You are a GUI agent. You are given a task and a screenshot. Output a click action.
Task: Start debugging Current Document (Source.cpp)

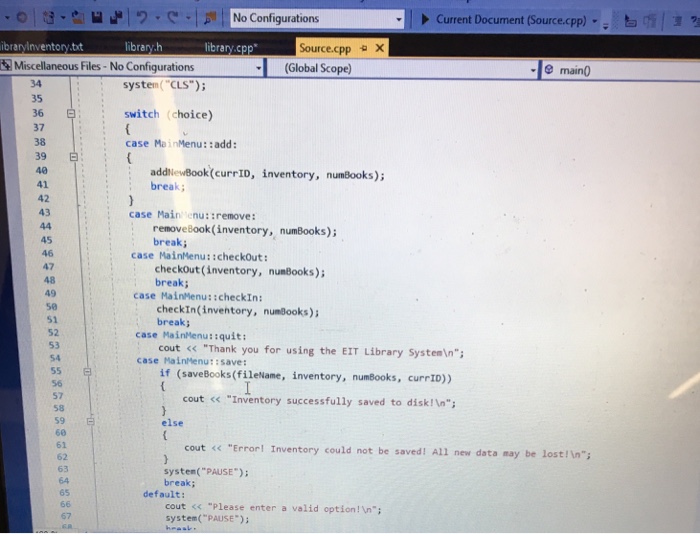[504, 20]
